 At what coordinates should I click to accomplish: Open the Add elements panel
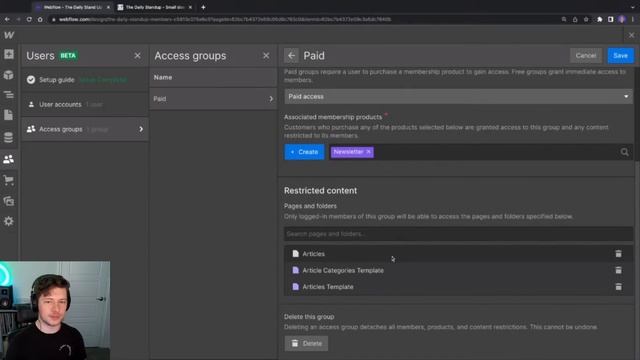pyautogui.click(x=9, y=54)
